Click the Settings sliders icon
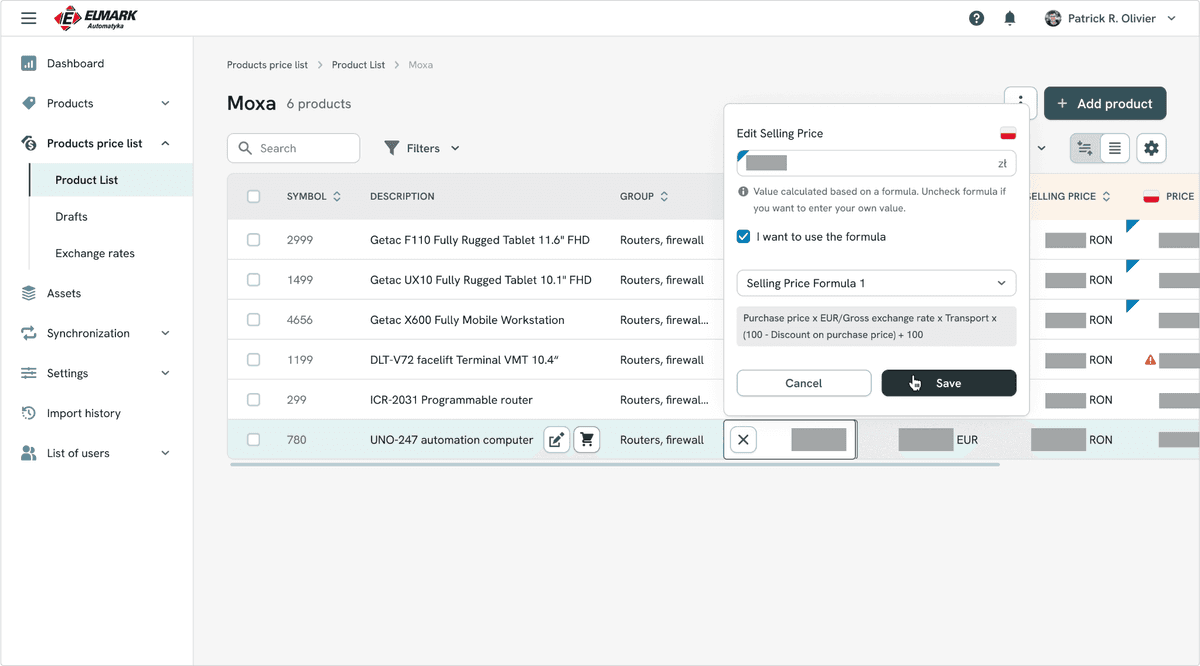This screenshot has height=666, width=1200. point(29,373)
